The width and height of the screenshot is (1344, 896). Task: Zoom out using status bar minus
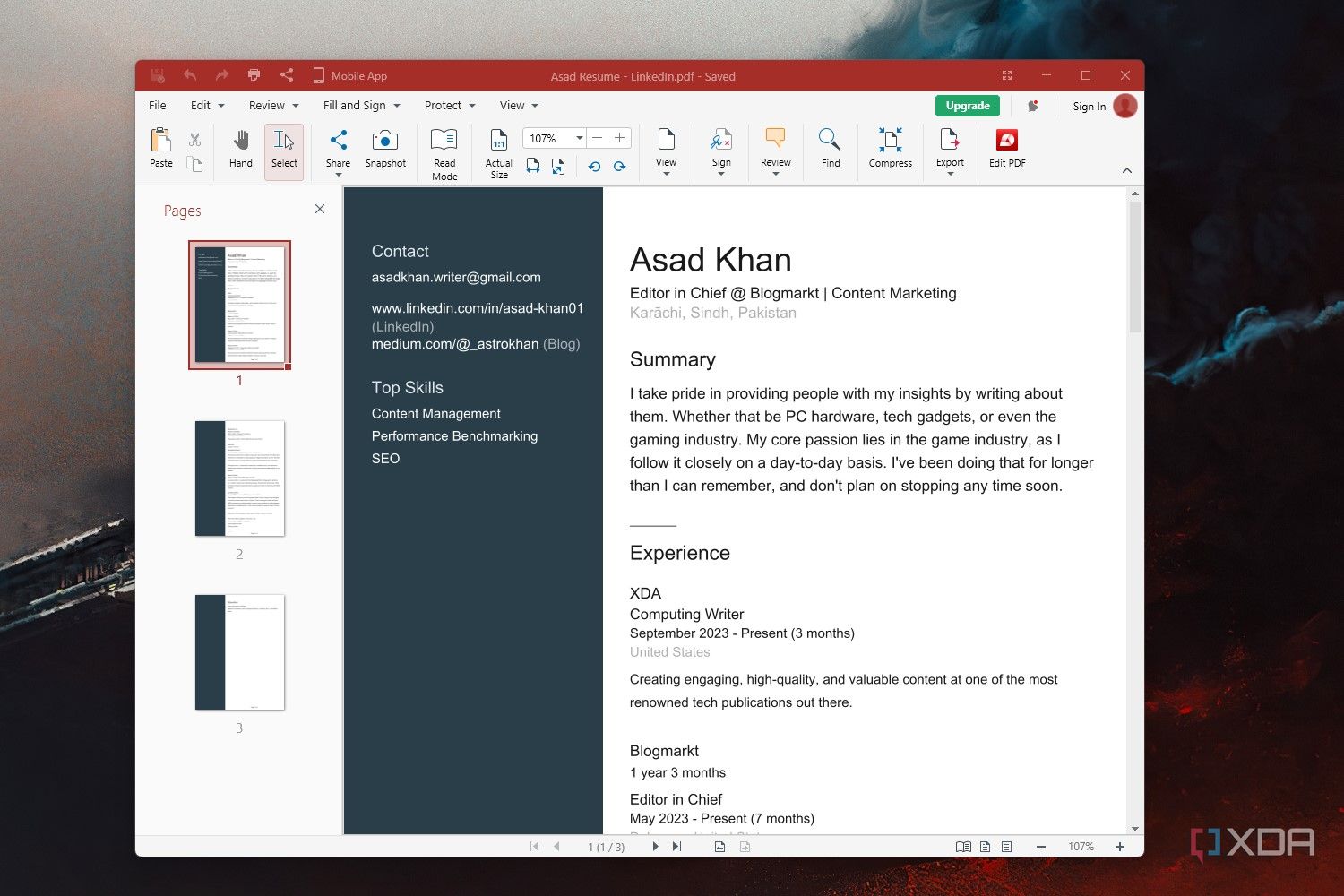1040,847
